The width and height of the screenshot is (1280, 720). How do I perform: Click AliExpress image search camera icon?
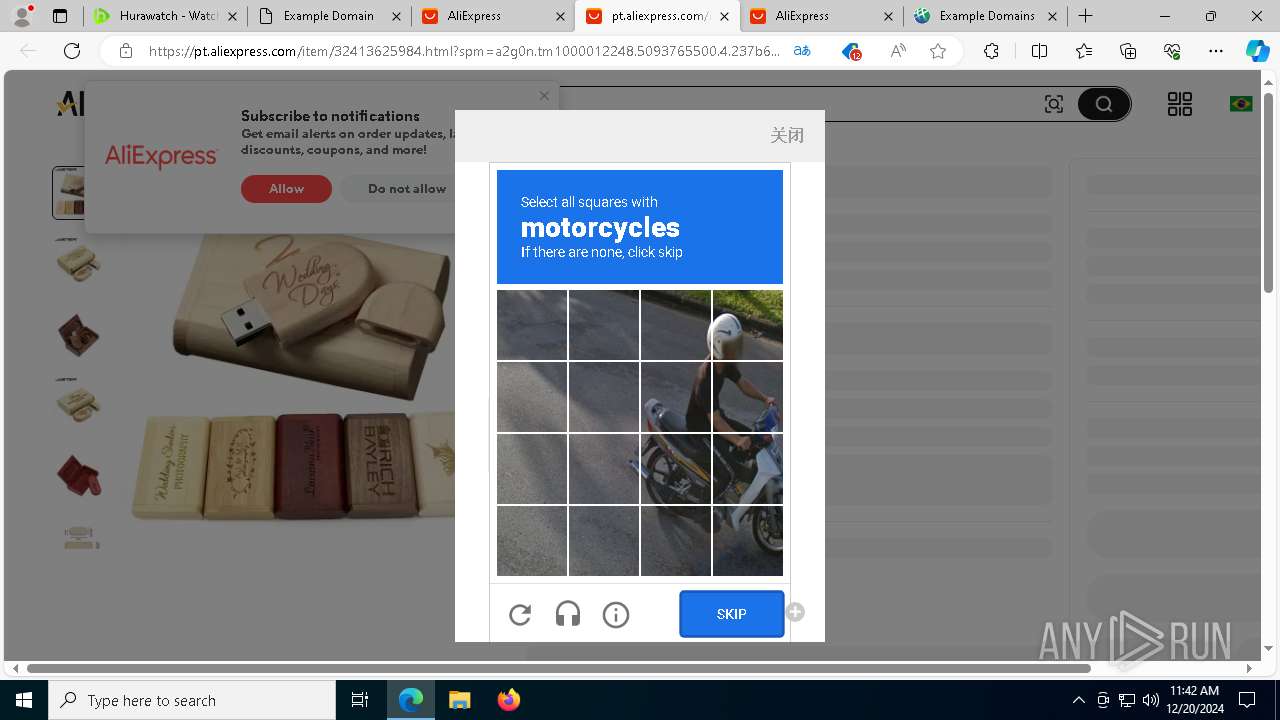click(1054, 104)
